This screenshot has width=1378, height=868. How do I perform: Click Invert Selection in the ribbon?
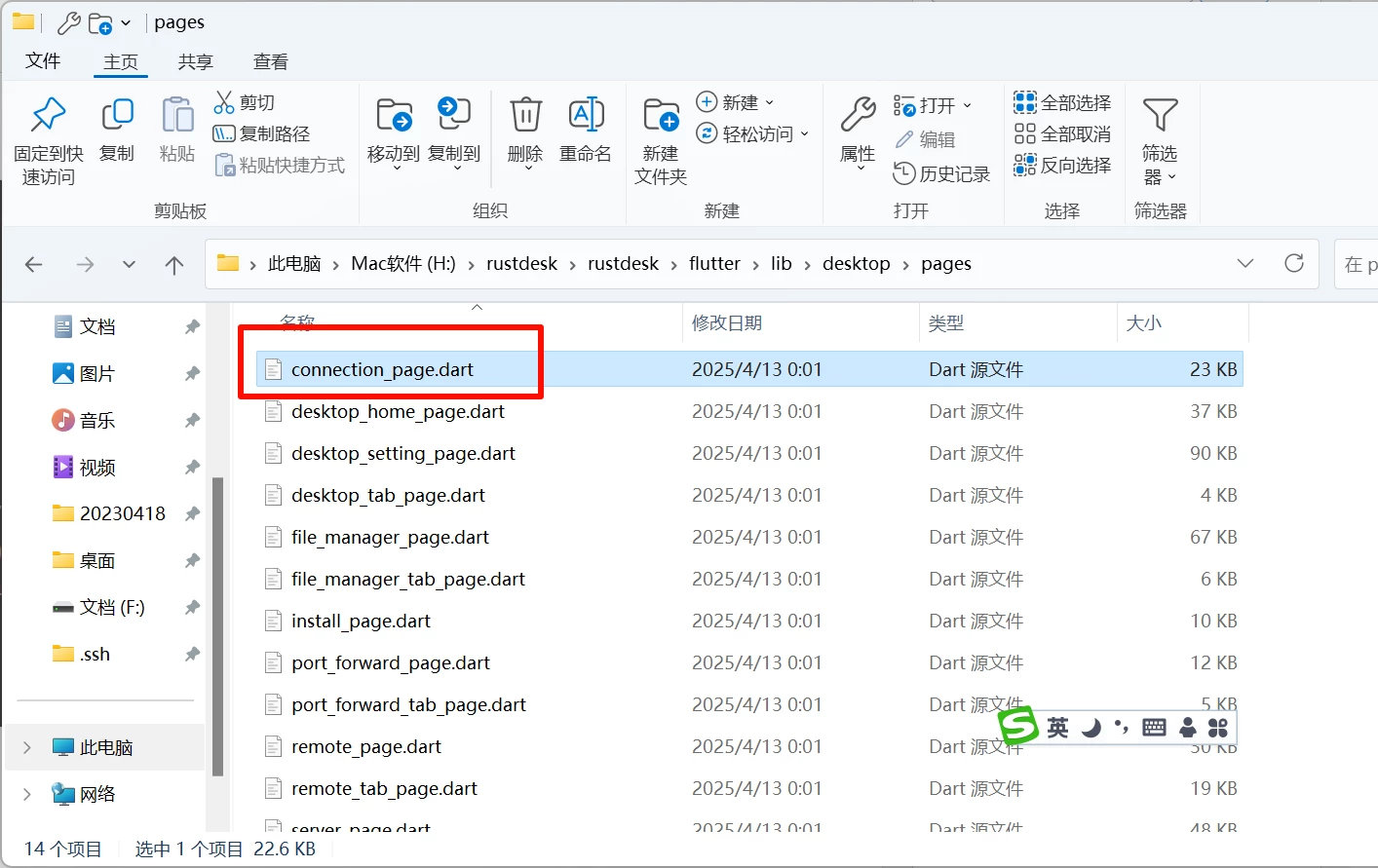tap(1062, 165)
